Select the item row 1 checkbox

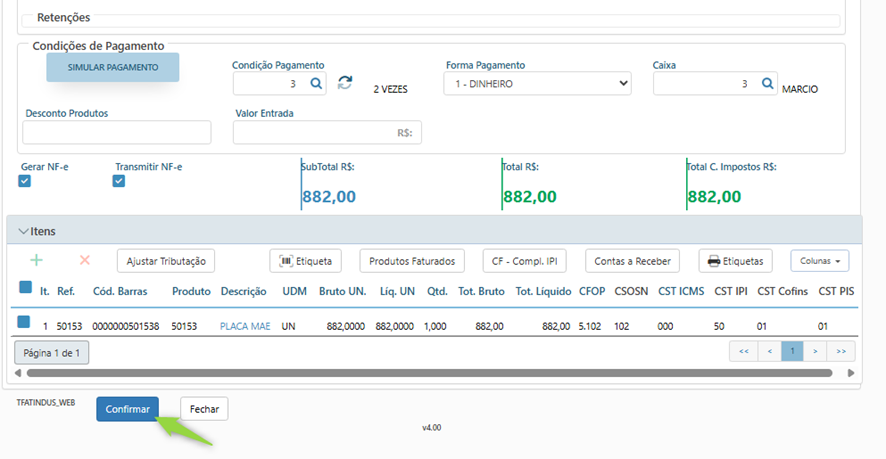point(24,322)
